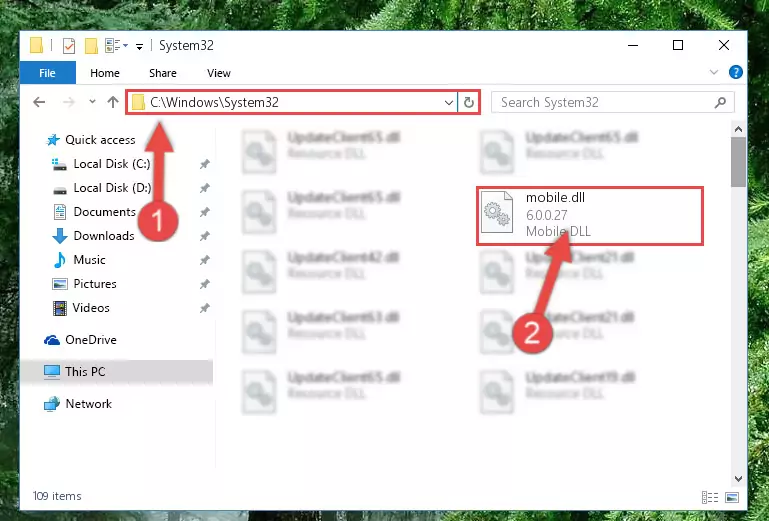769x521 pixels.
Task: Open Pictures in the sidebar
Action: pos(95,284)
